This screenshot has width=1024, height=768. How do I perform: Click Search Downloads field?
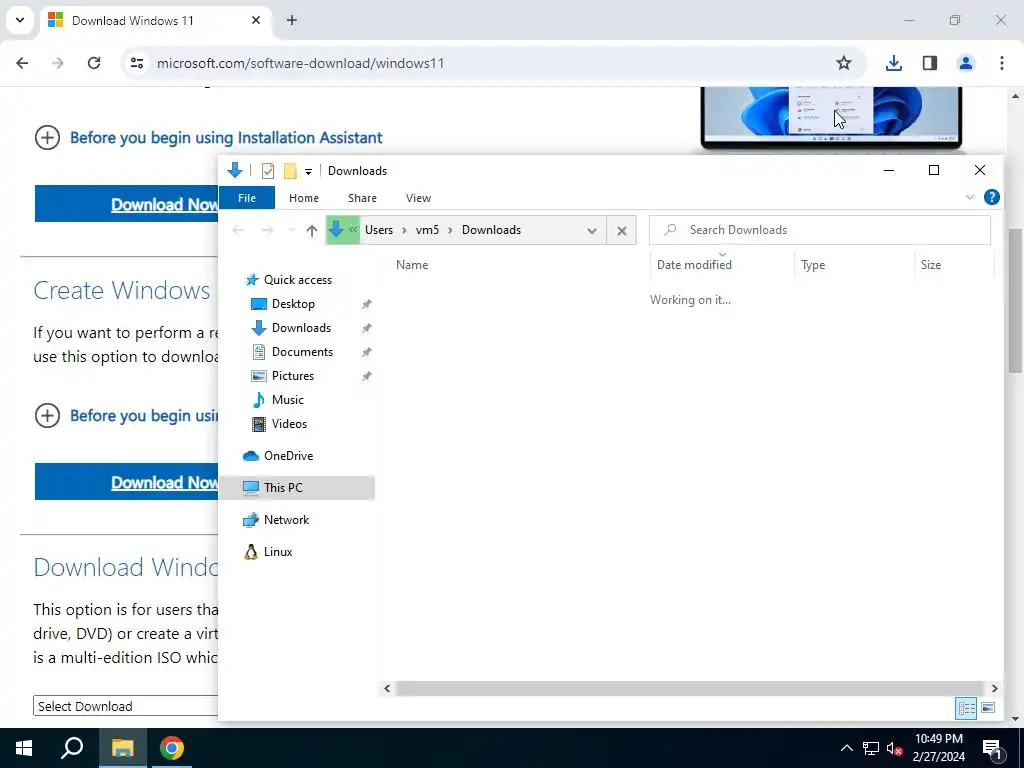pos(820,230)
